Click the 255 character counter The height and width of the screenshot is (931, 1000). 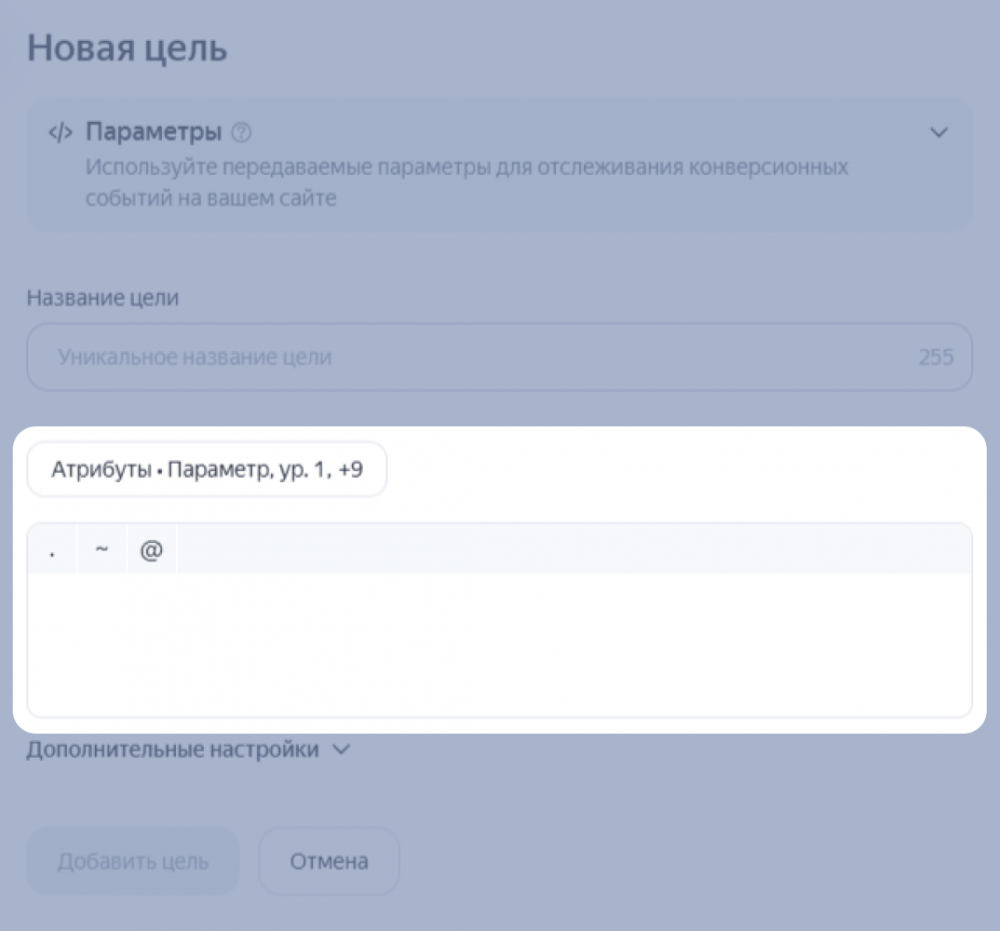pyautogui.click(x=936, y=357)
